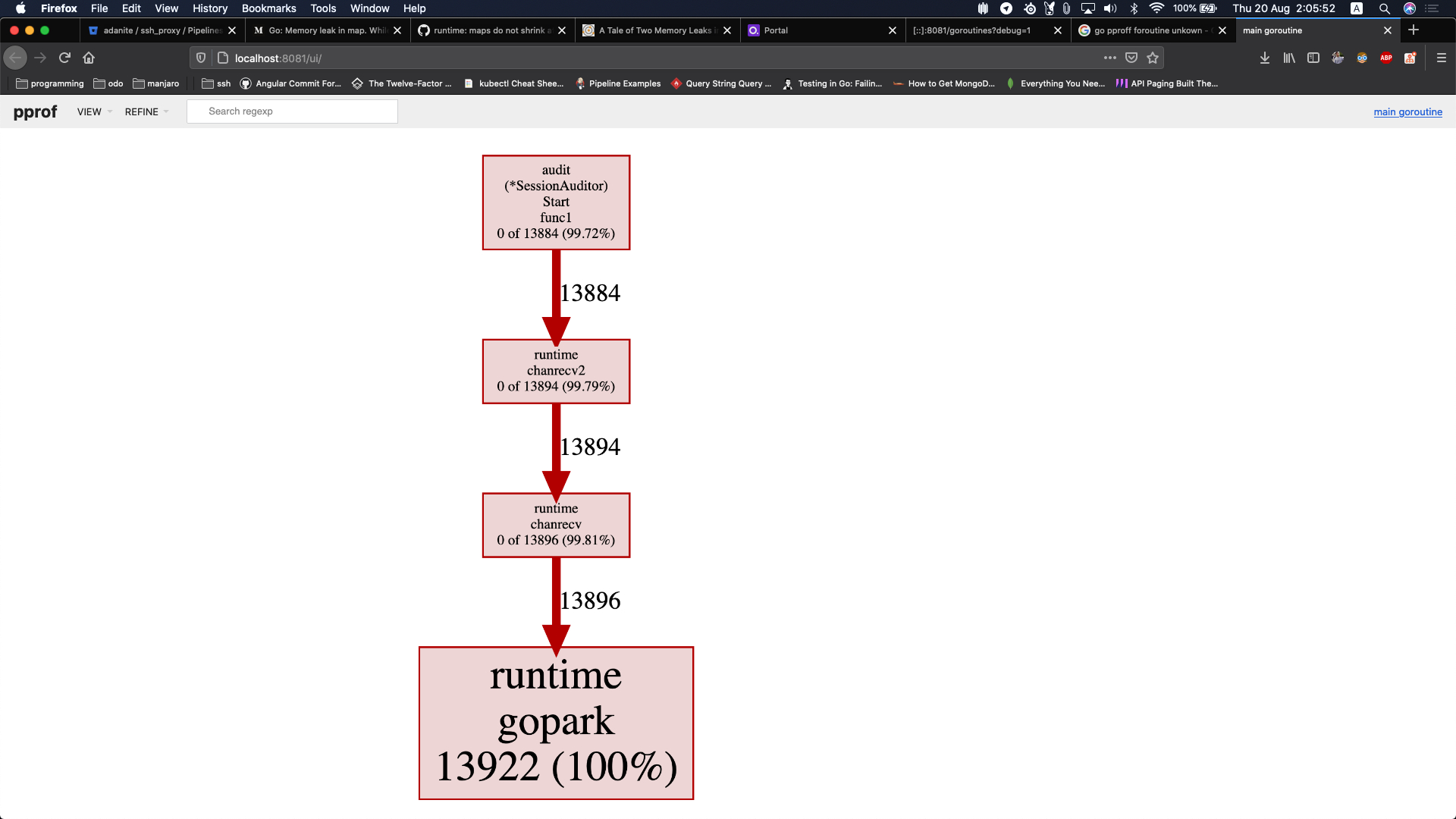Open new tab with plus button
This screenshot has width=1456, height=819.
(1413, 30)
